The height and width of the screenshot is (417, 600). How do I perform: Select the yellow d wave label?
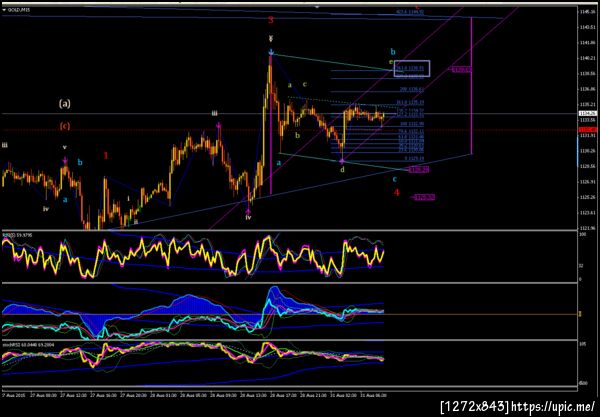342,169
